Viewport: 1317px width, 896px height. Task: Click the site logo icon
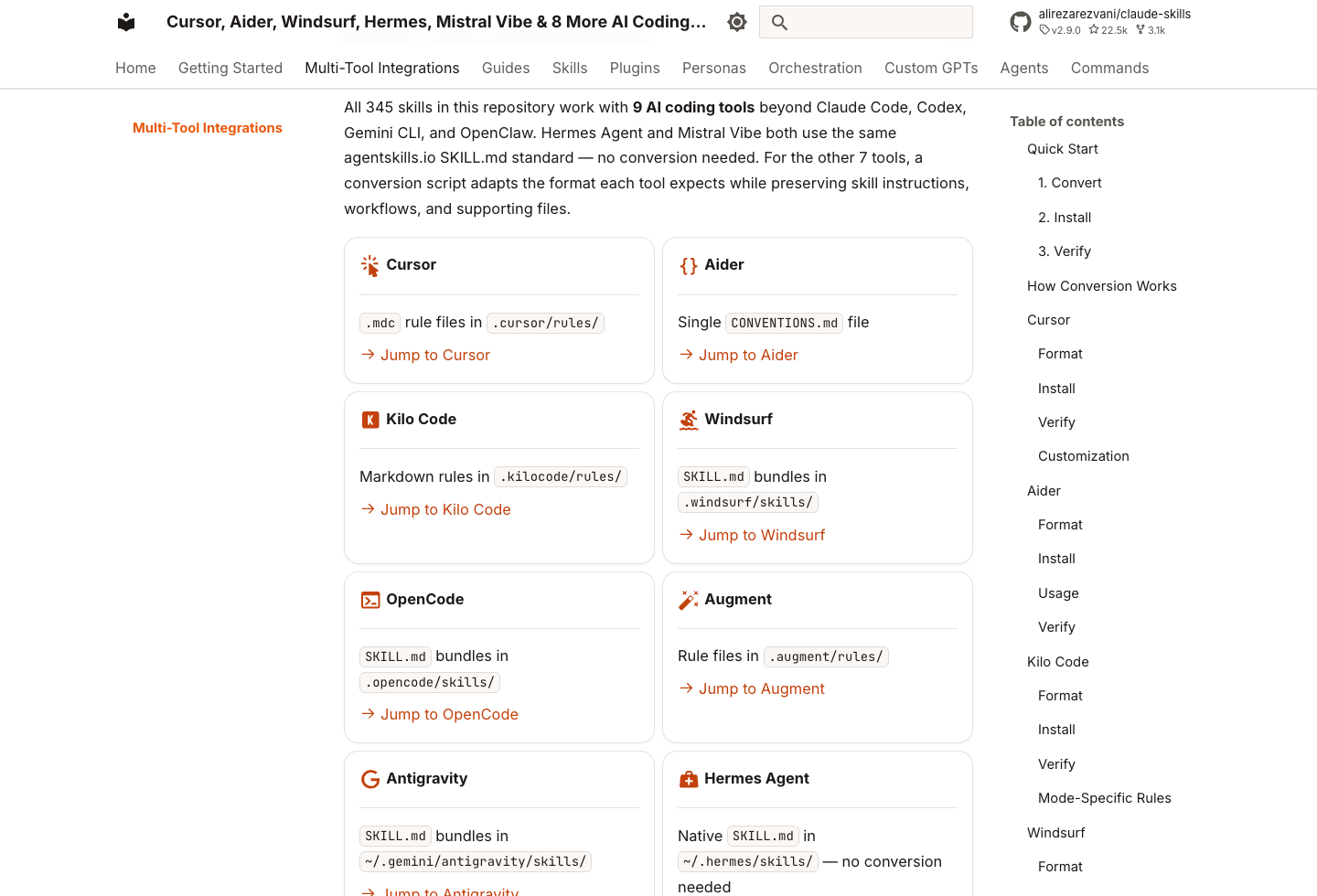point(126,22)
